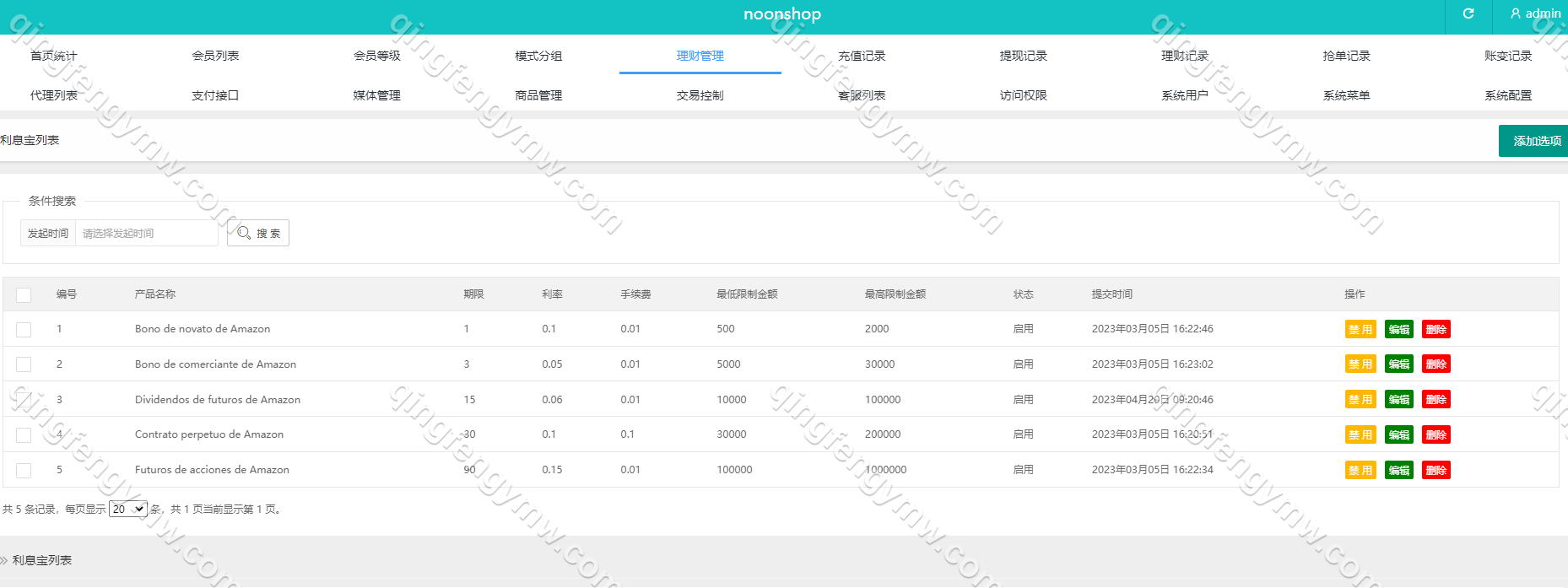Edit Contrato perpetuo de Amazon row

(1399, 434)
